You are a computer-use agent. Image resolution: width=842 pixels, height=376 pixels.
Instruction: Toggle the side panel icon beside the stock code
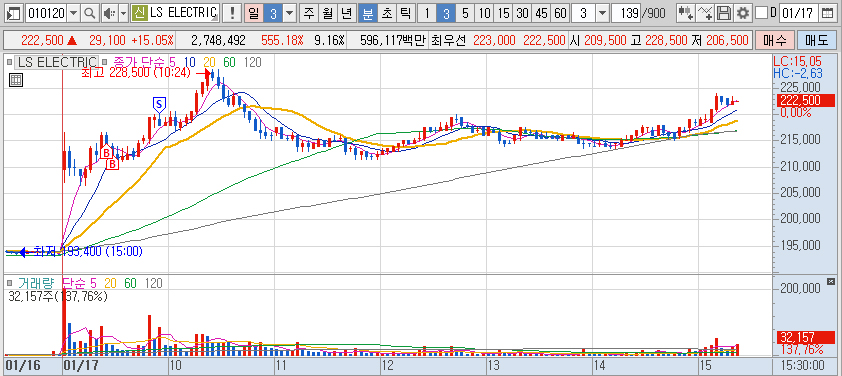click(x=14, y=13)
